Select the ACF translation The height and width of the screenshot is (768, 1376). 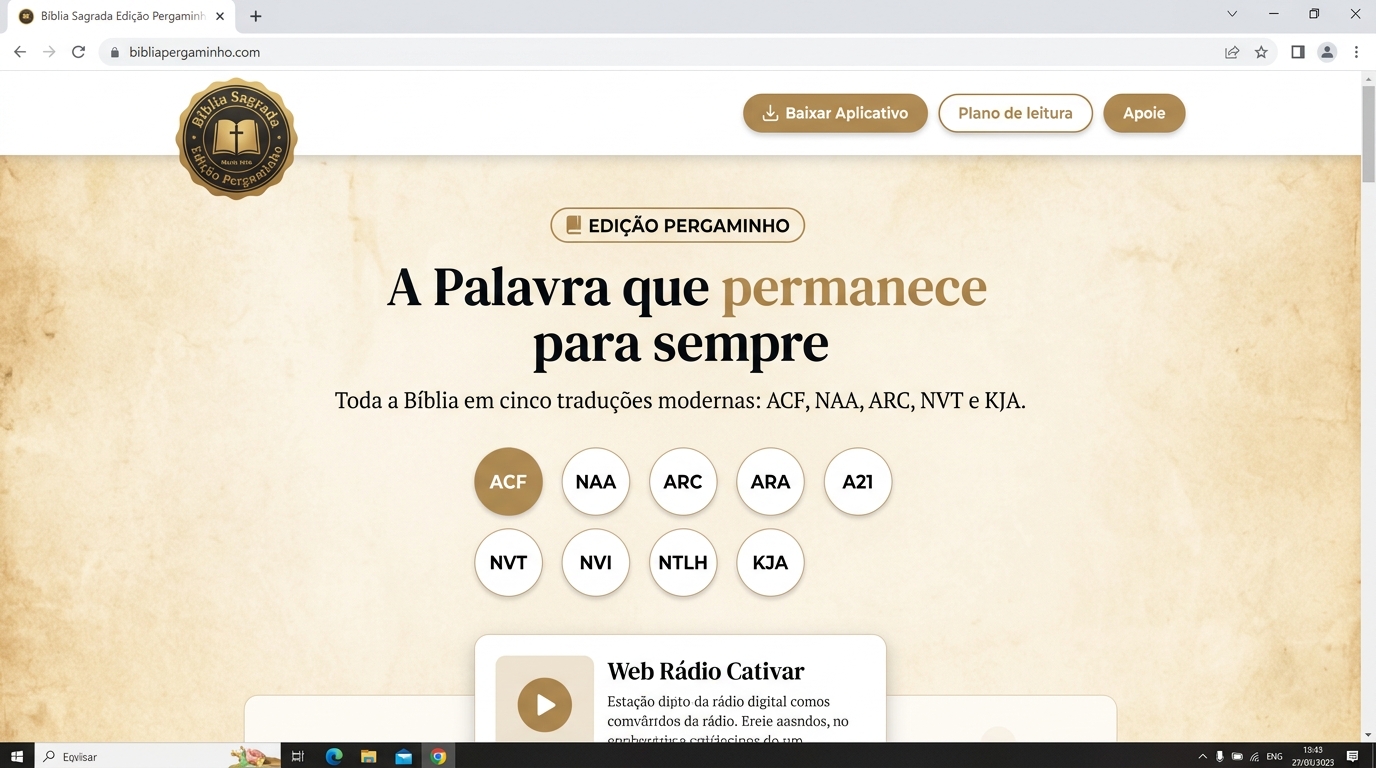508,481
